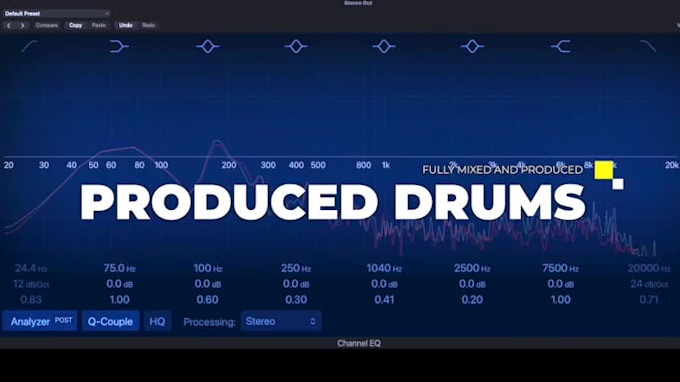680x382 pixels.
Task: Select the 0.41 Q value
Action: click(384, 300)
